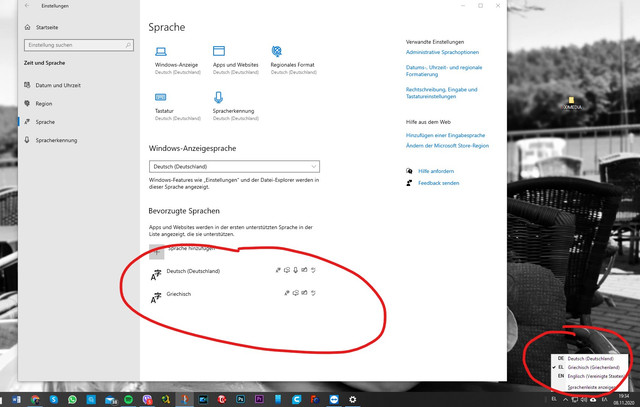Focus the Einstellung suchen field
The image size is (640, 407).
pyautogui.click(x=79, y=45)
